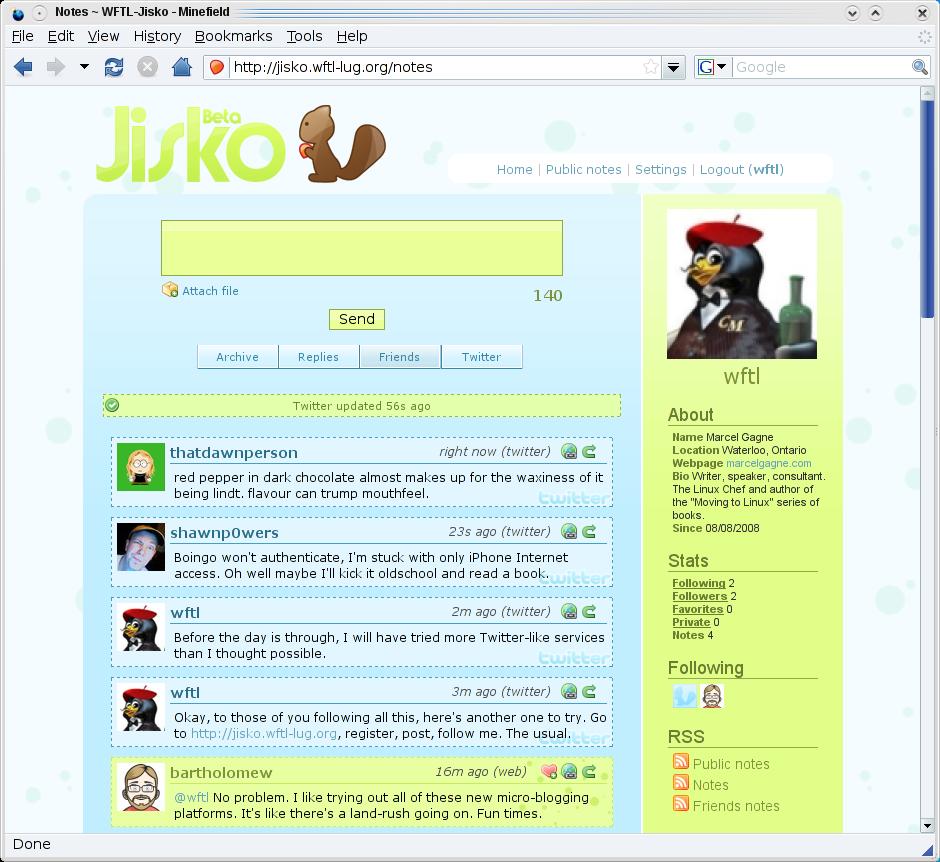Follow the Home link in top navigation
Screen dimensions: 940x862
point(514,170)
